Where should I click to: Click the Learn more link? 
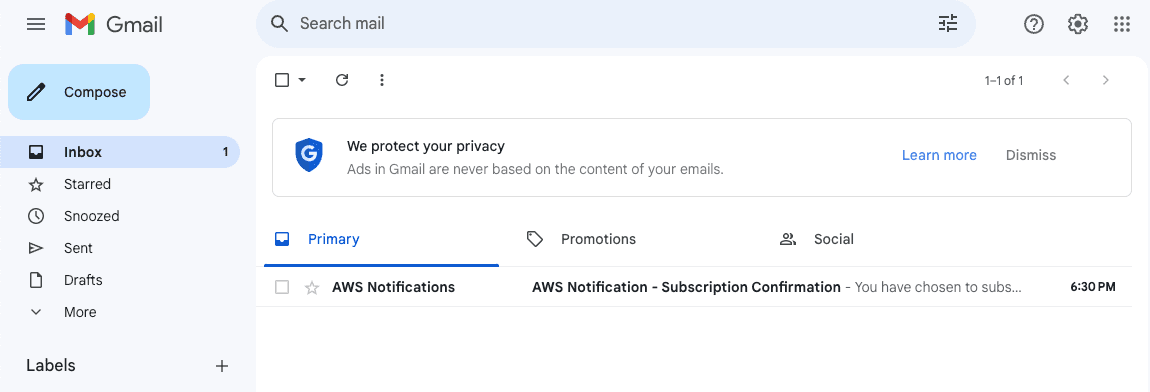click(x=939, y=156)
